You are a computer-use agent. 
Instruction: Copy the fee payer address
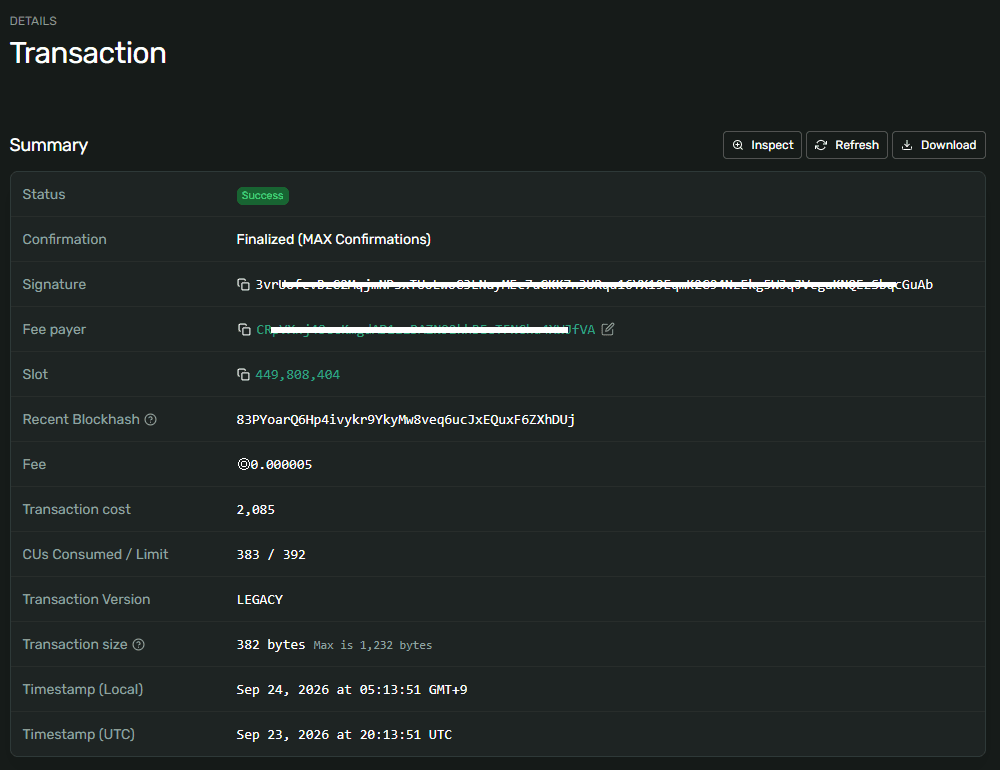[244, 329]
